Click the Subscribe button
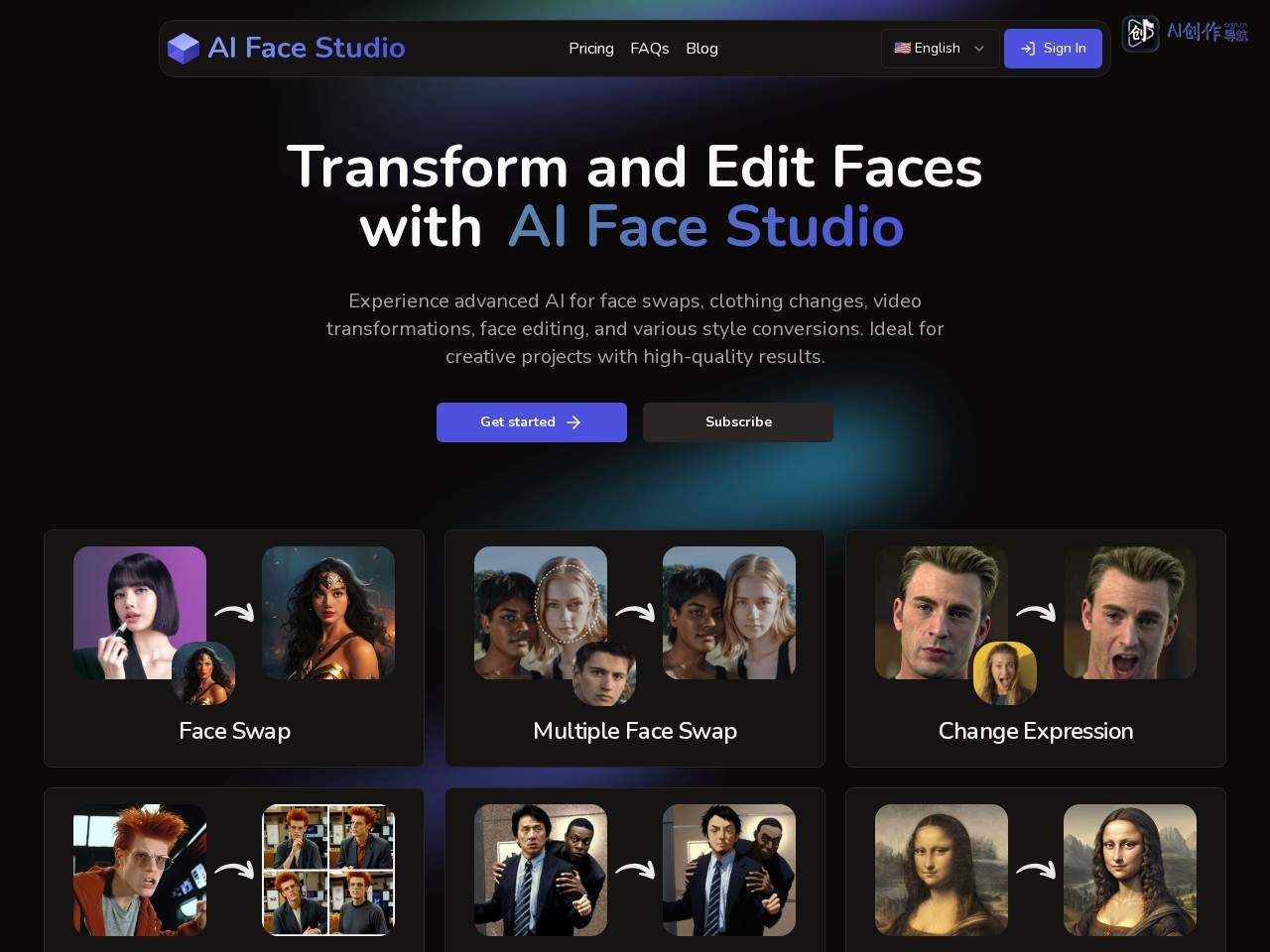 click(x=738, y=421)
